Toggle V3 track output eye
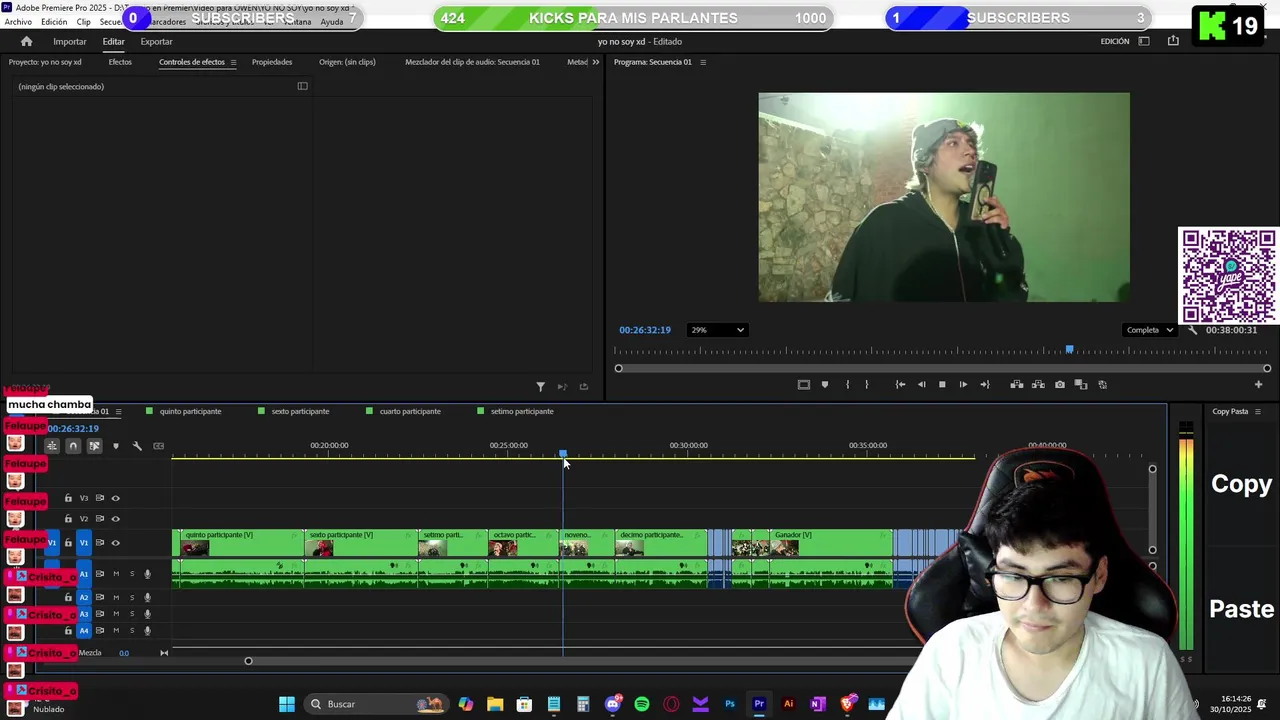 tap(115, 498)
